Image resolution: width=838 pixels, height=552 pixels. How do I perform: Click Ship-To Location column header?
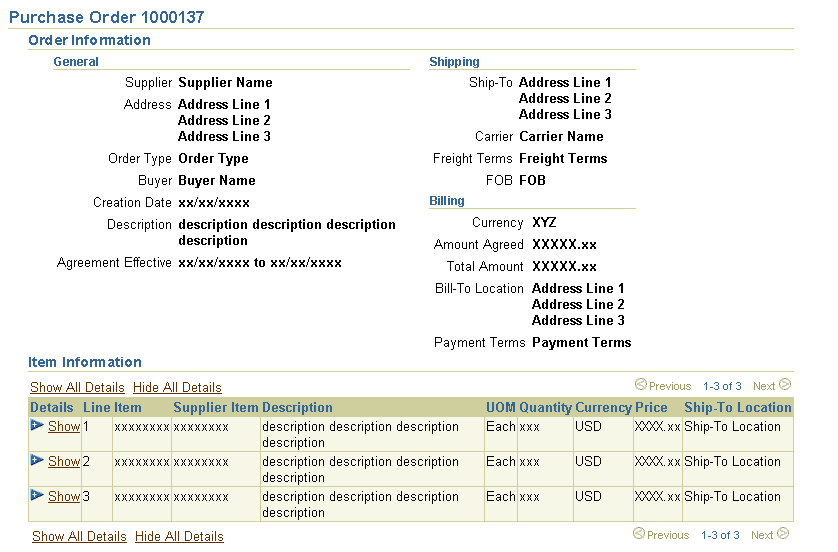[738, 407]
